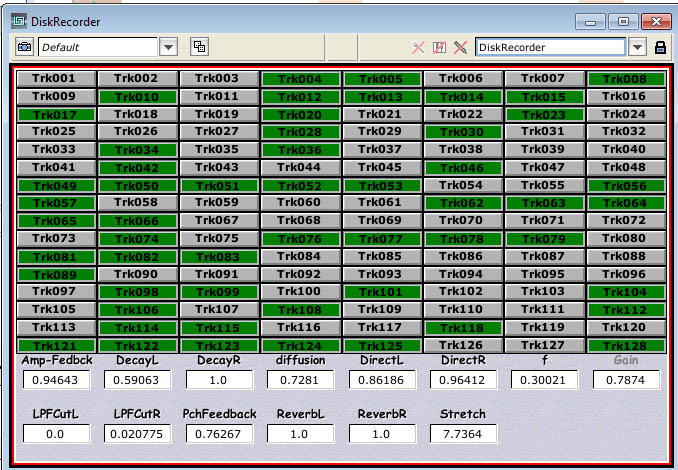Enable track Trk038
This screenshot has width=678, height=470.
click(463, 150)
